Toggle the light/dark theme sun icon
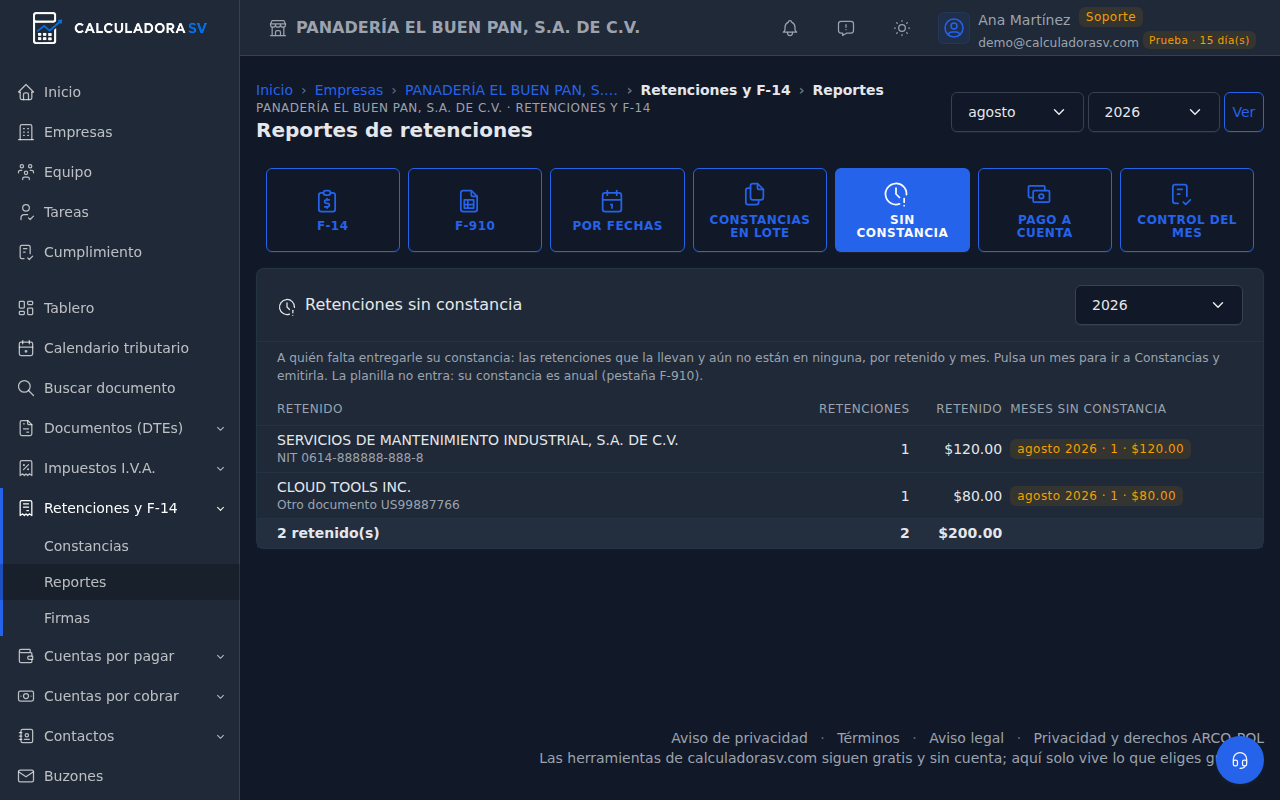Image resolution: width=1280 pixels, height=800 pixels. (902, 28)
